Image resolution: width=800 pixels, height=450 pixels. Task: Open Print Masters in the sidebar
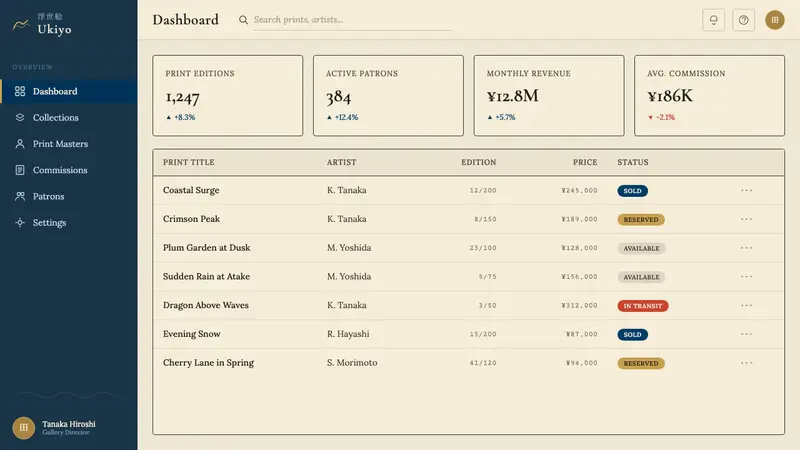(x=68, y=144)
